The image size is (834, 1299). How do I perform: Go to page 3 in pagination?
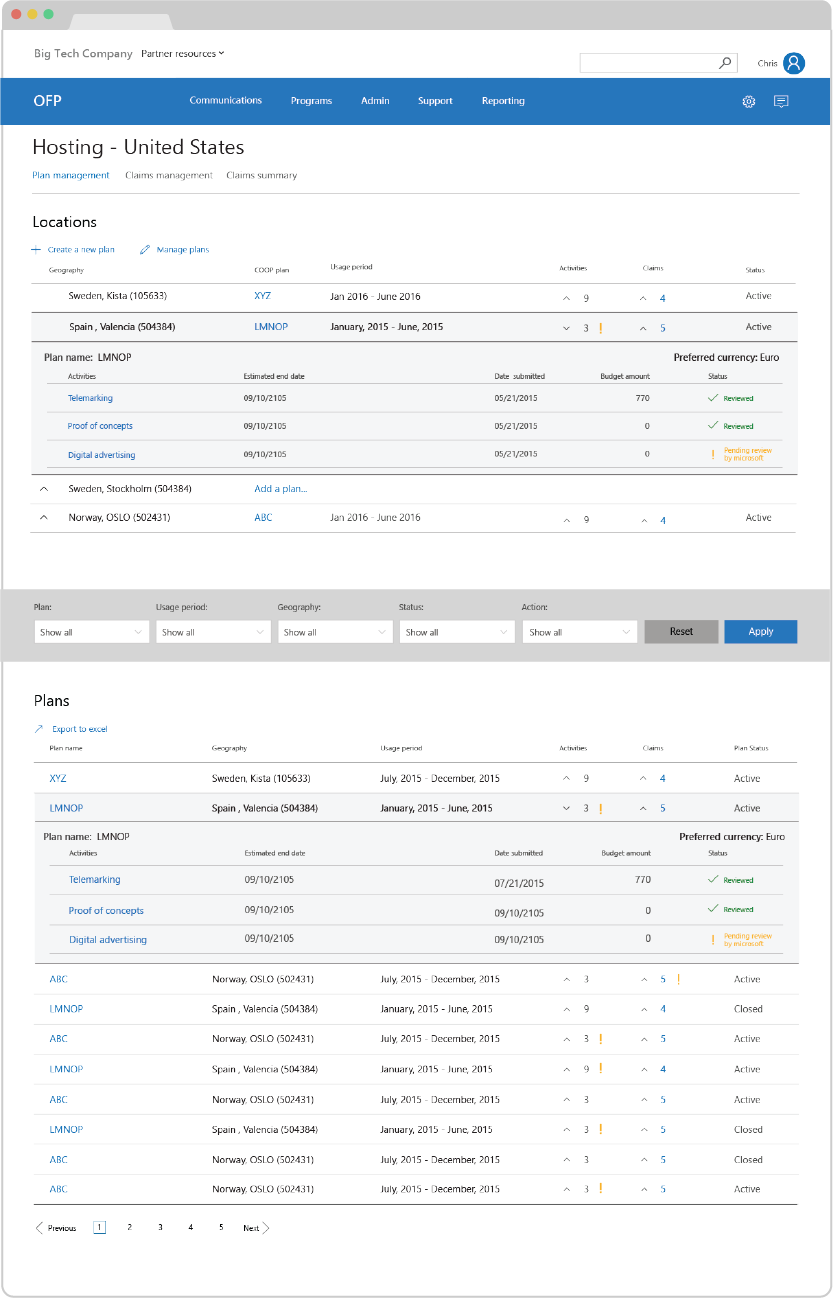click(x=160, y=1227)
